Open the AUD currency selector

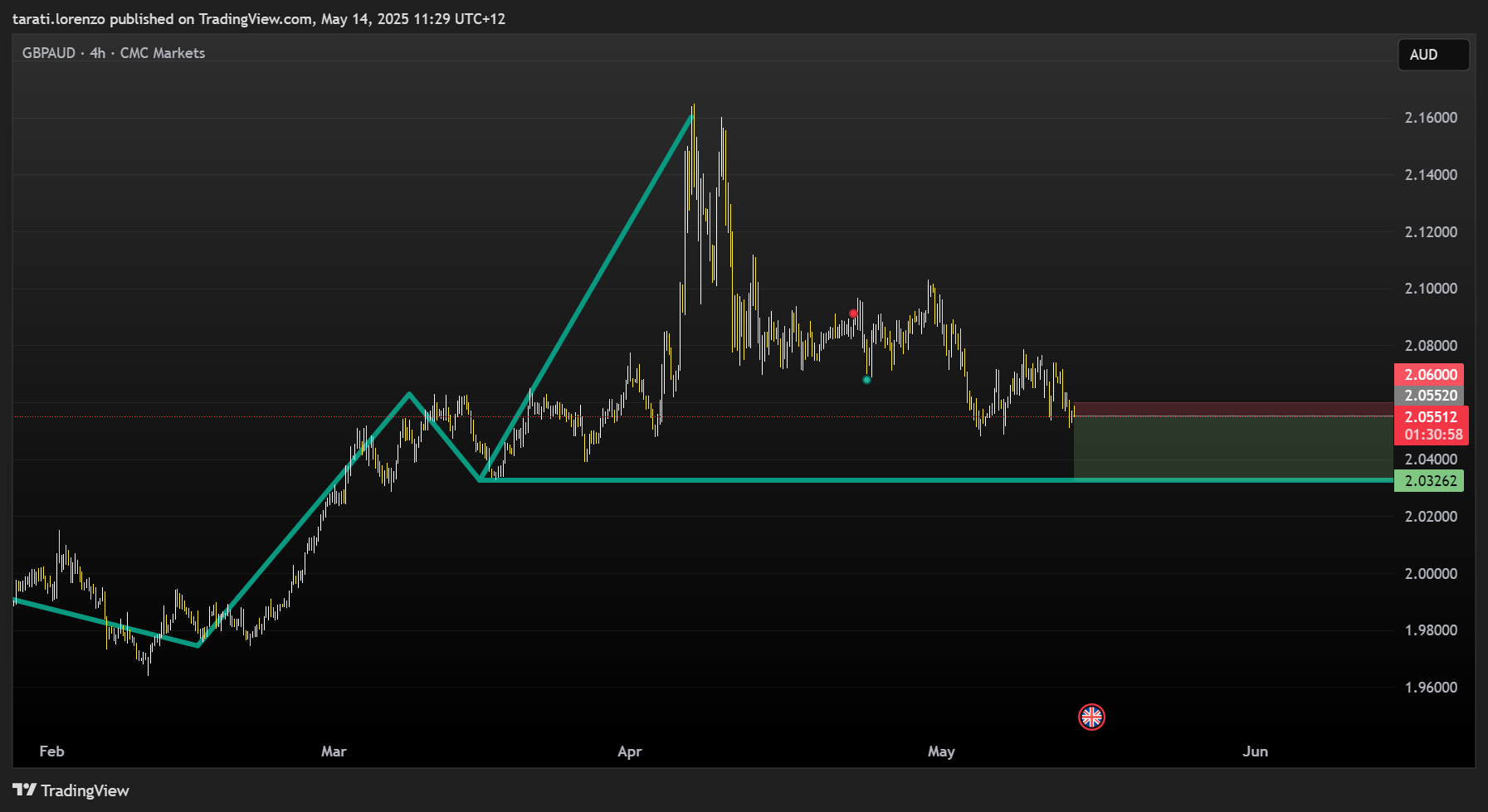tap(1433, 55)
